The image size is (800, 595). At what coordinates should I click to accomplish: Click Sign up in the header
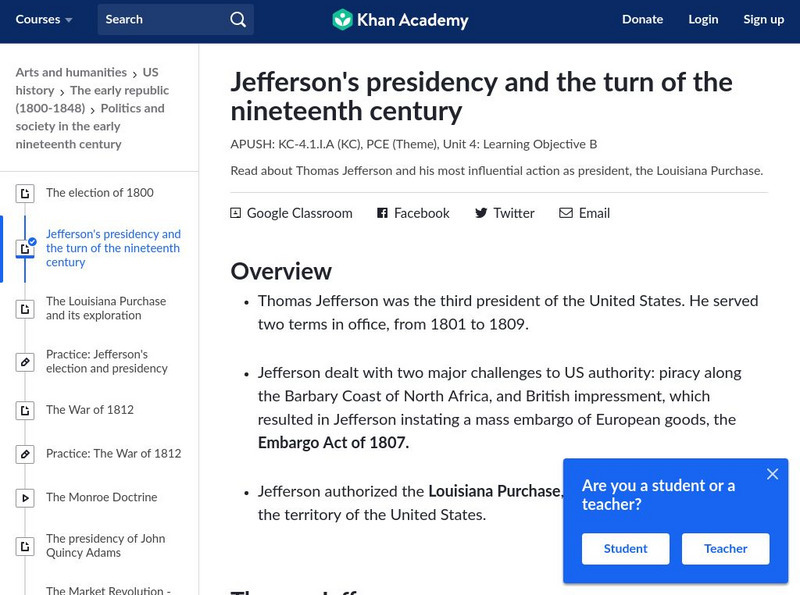[x=763, y=20]
